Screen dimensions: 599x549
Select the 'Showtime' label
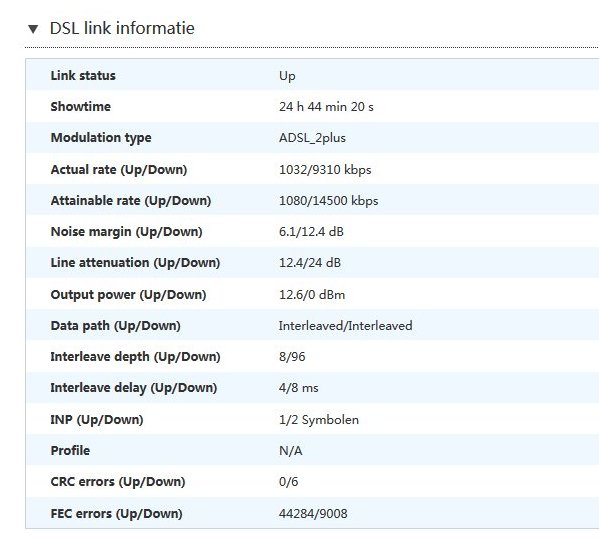81,106
